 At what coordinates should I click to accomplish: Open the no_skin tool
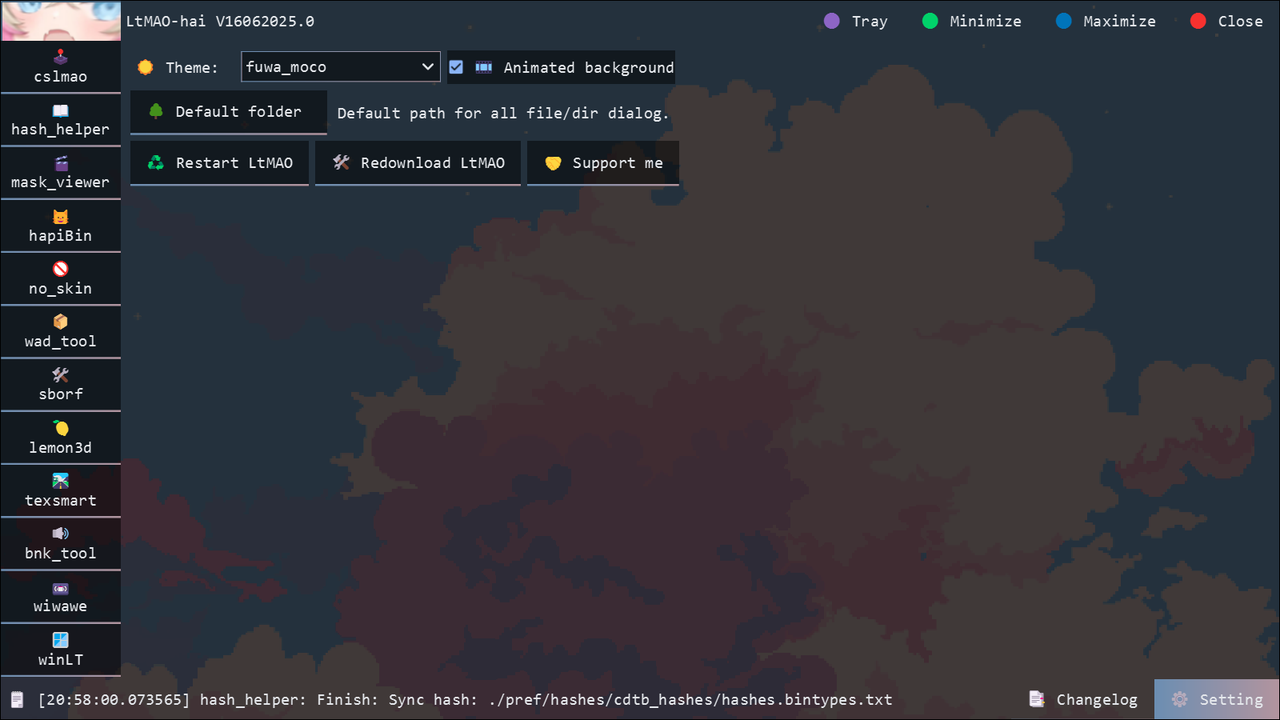click(60, 278)
